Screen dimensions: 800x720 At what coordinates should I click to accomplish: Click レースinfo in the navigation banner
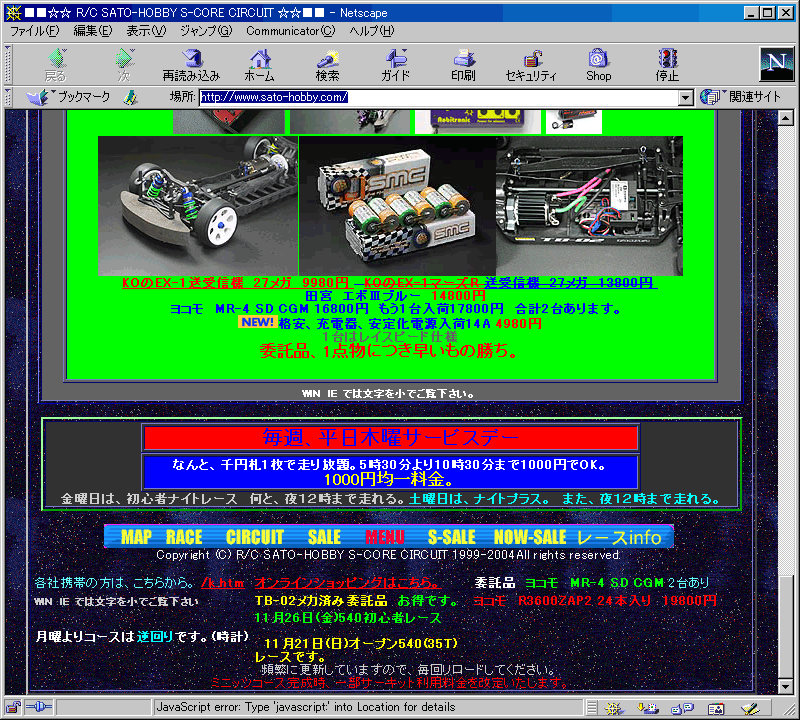(x=619, y=537)
